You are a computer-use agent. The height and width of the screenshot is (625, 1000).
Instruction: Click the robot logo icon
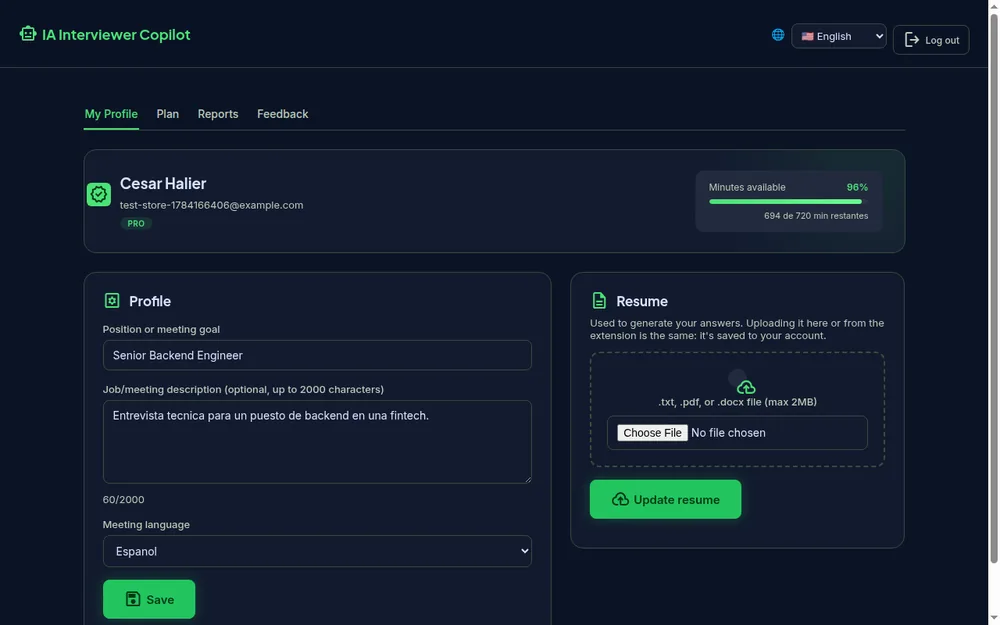click(27, 34)
